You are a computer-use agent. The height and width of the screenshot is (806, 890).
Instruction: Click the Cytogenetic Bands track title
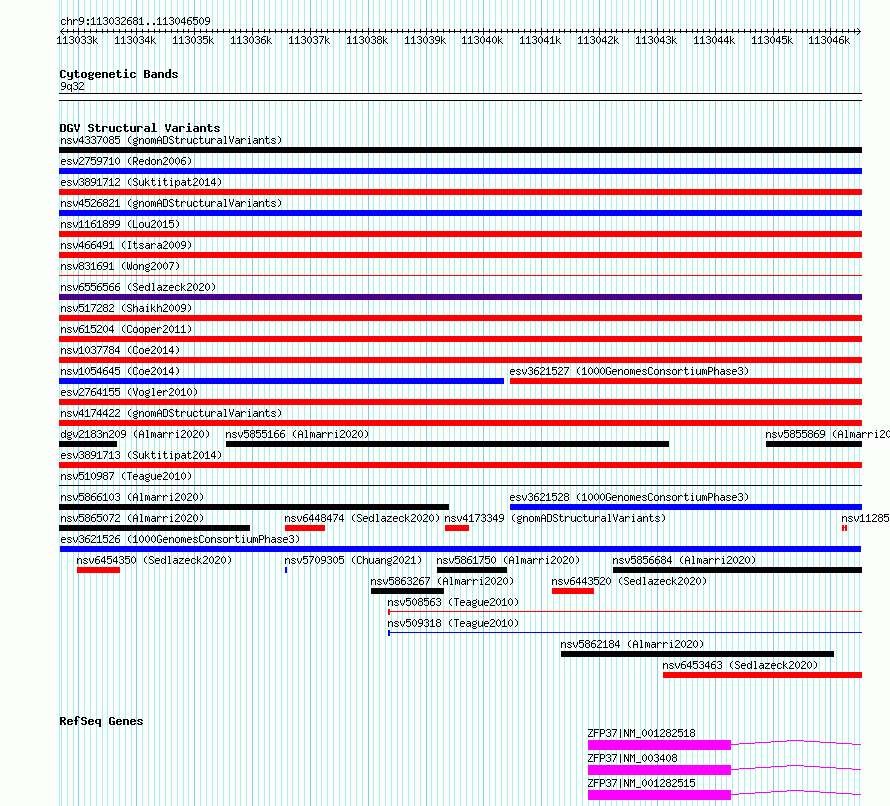119,74
